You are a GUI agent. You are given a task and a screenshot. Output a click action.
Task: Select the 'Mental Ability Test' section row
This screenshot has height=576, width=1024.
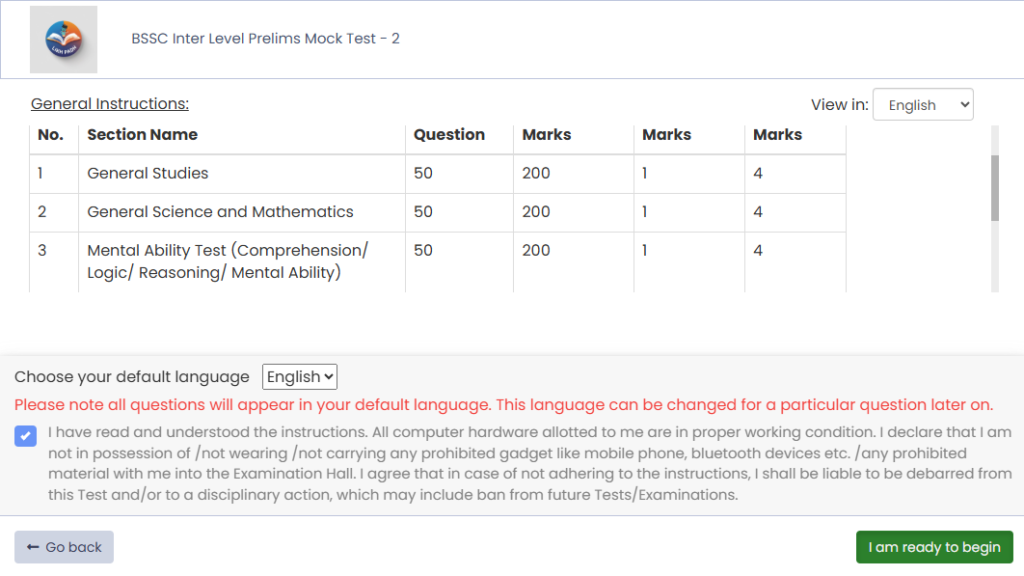(x=227, y=261)
